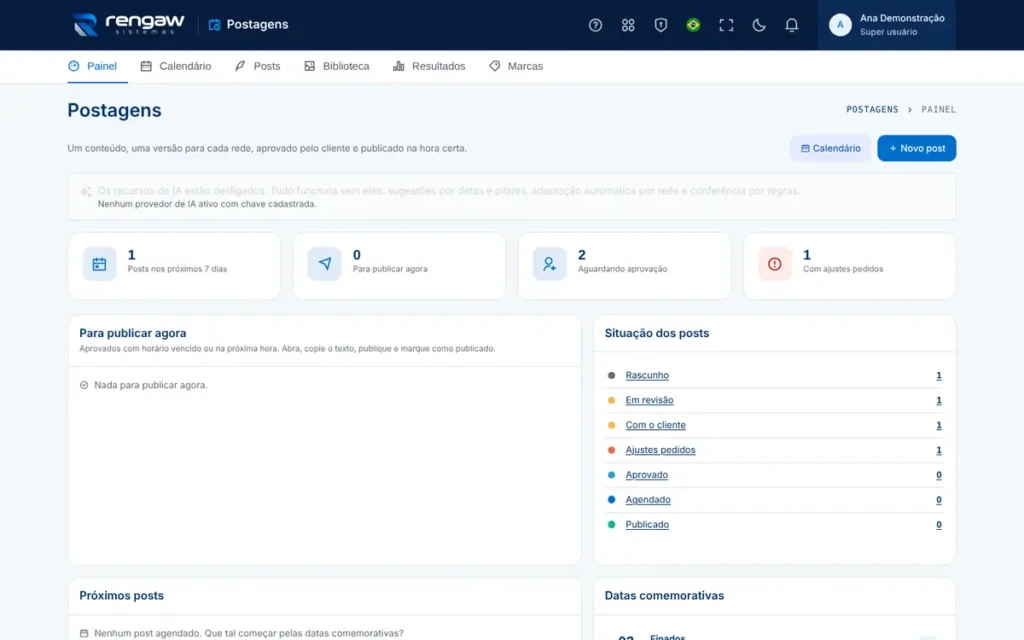Click the red alert icon for adjustments
Viewport: 1024px width, 640px height.
775,264
